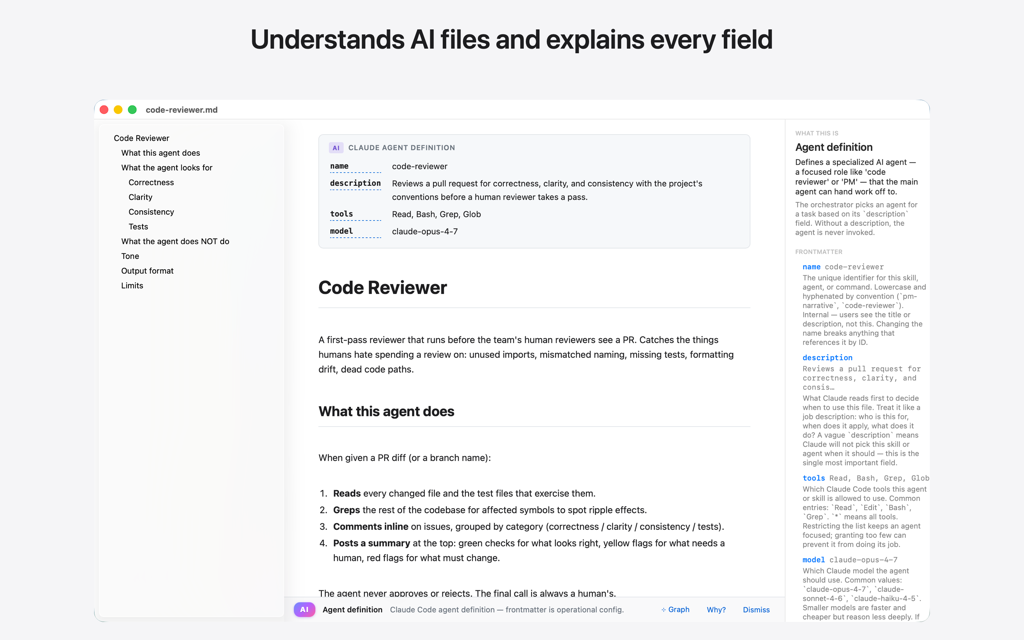
Task: Click the Why? link
Action: [716, 609]
